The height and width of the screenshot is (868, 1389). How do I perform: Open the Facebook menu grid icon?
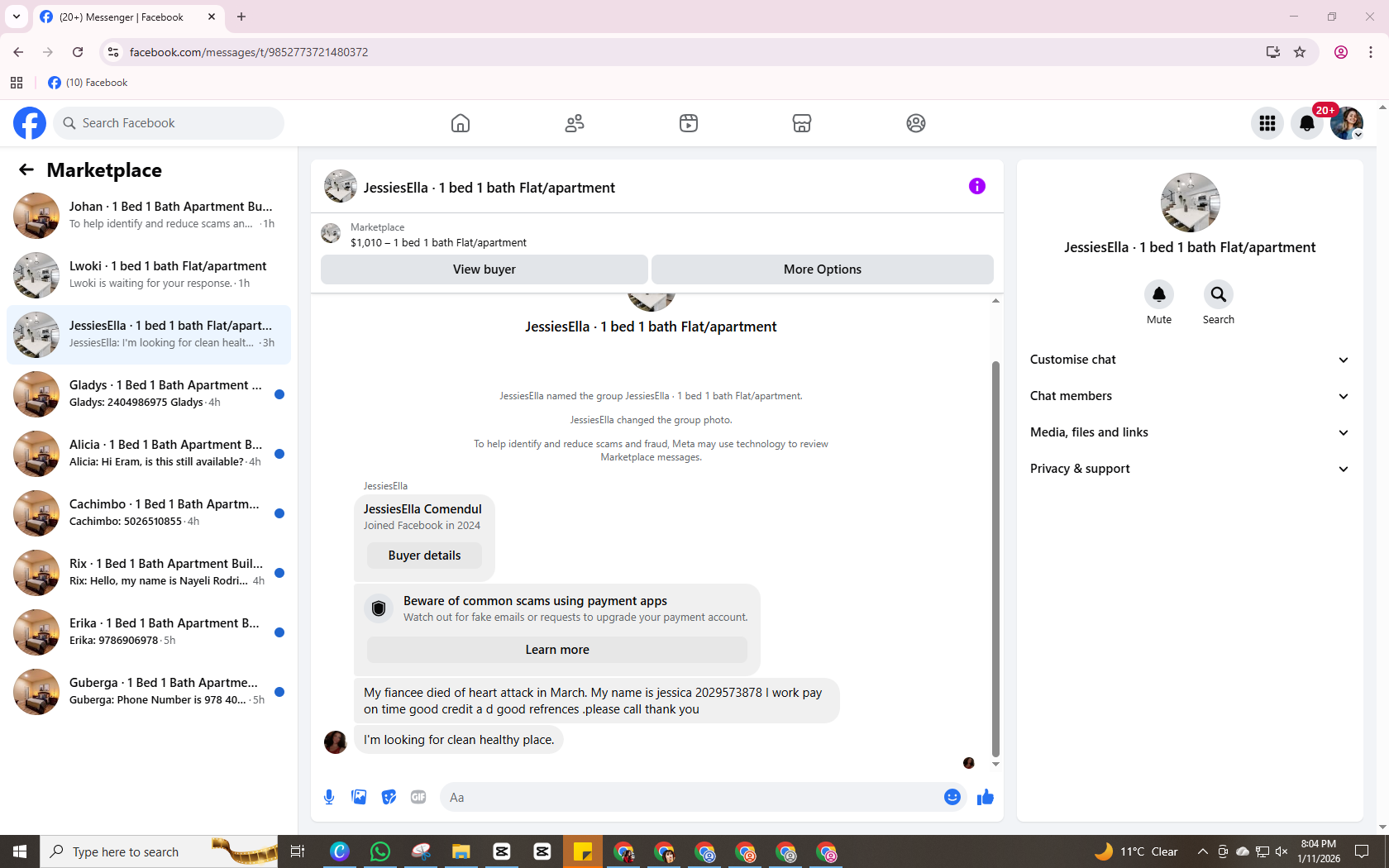1267,123
